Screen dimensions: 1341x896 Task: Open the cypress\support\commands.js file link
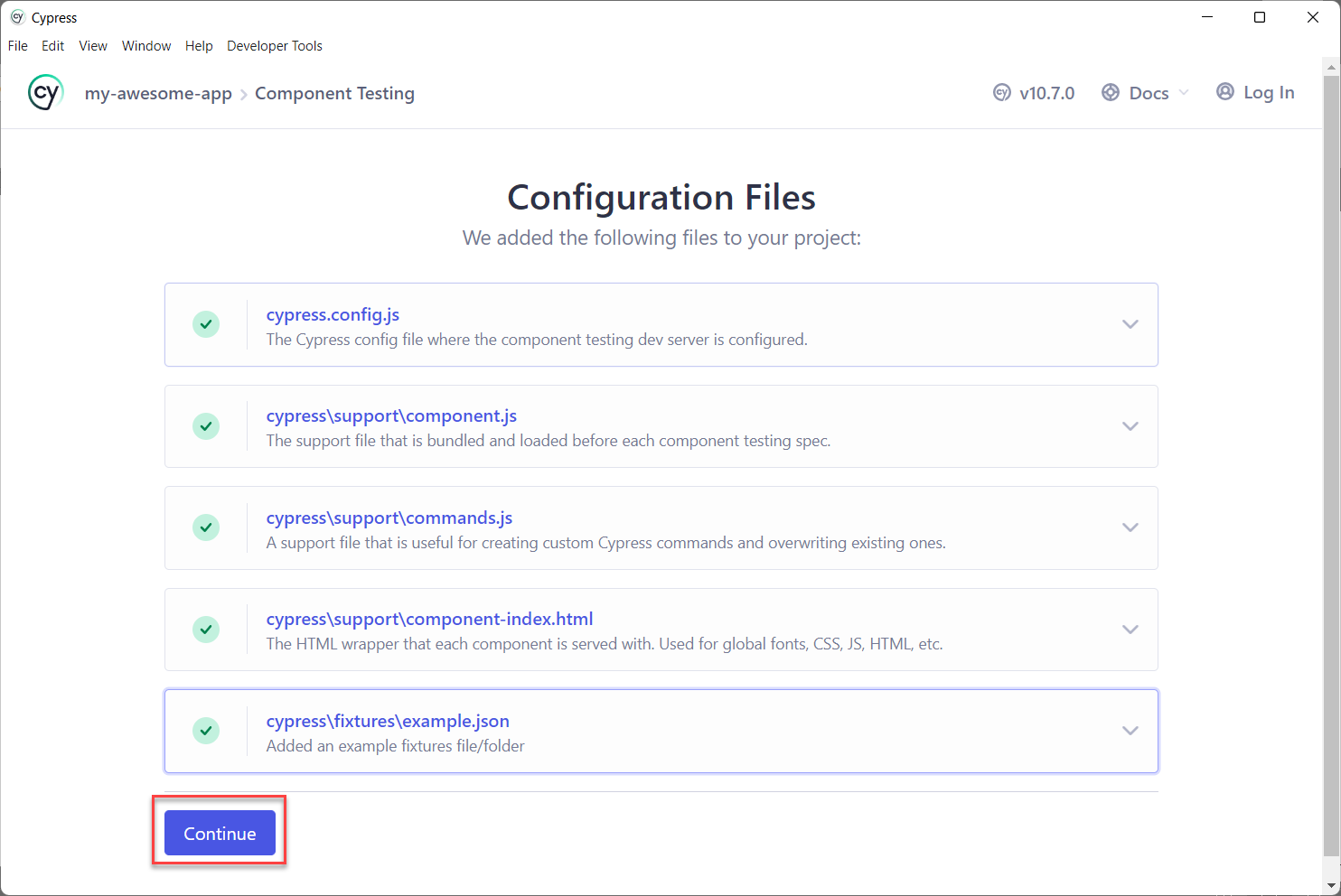click(389, 518)
